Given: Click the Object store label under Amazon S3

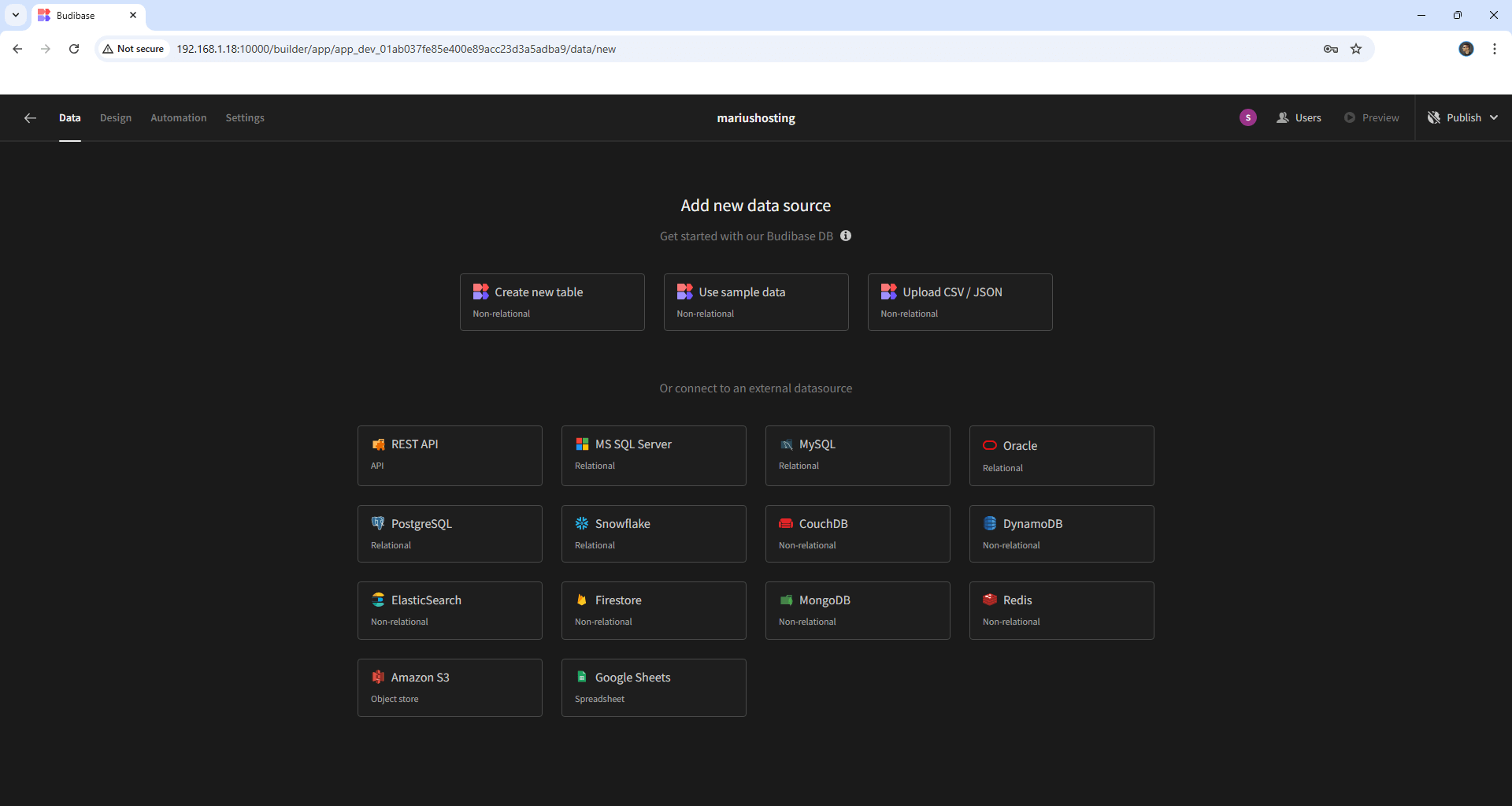Looking at the screenshot, I should click(x=395, y=699).
